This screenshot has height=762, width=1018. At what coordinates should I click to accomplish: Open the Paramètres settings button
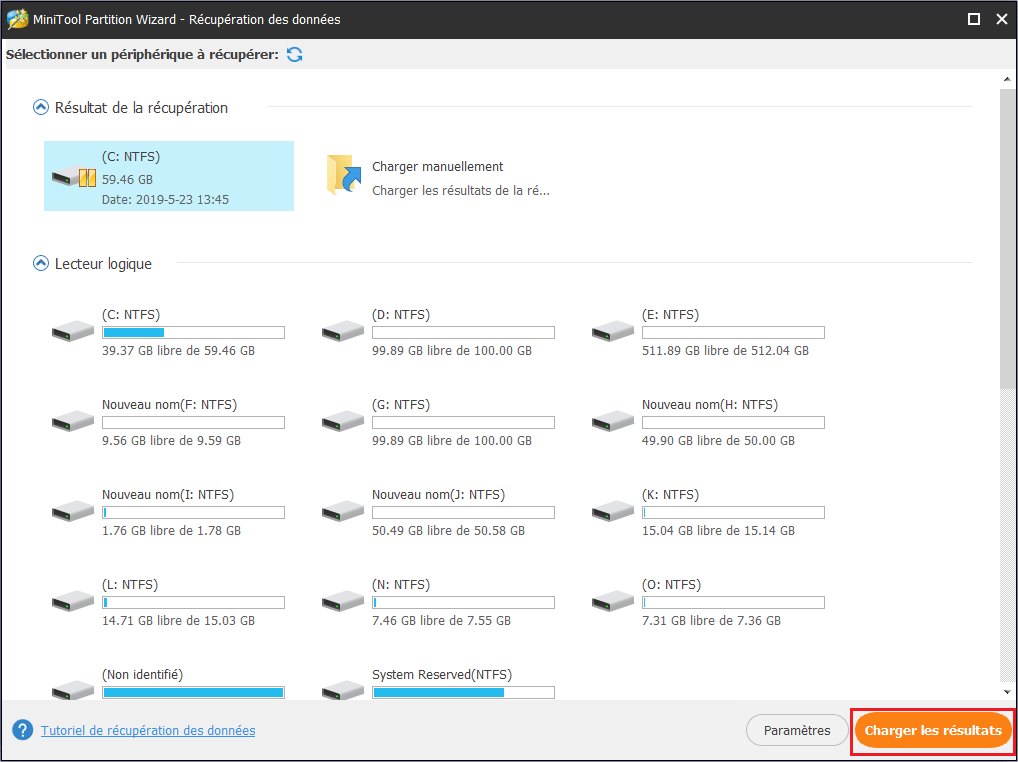coord(797,730)
